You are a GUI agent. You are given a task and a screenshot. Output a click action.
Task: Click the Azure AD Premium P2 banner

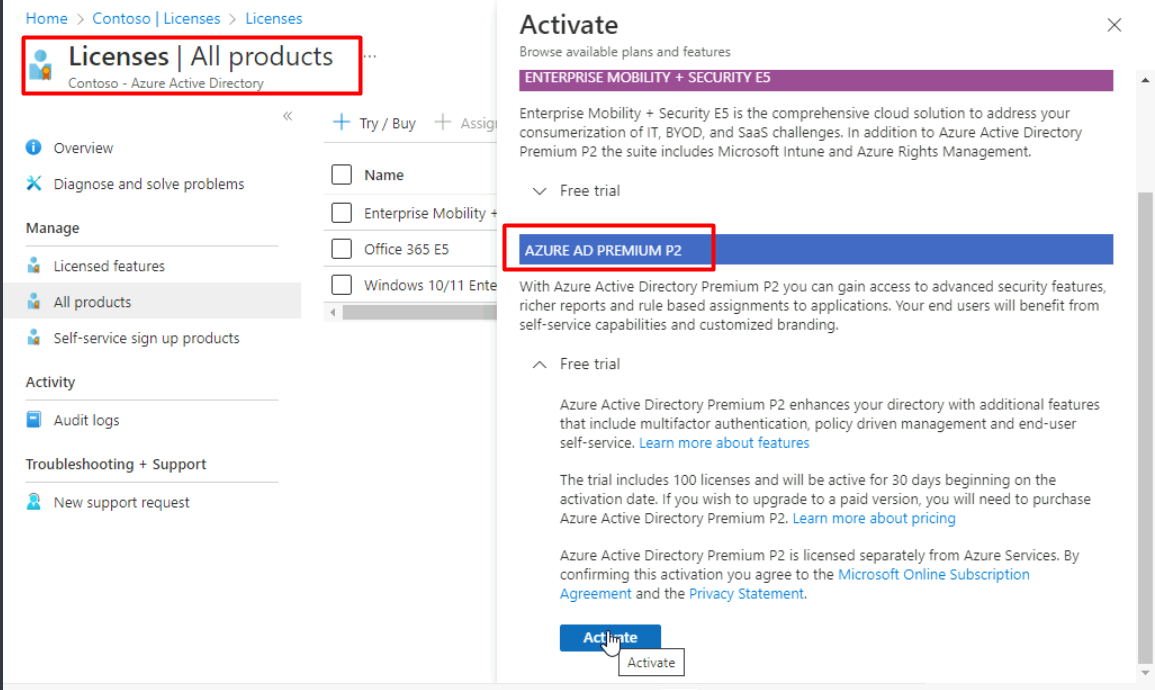point(815,250)
